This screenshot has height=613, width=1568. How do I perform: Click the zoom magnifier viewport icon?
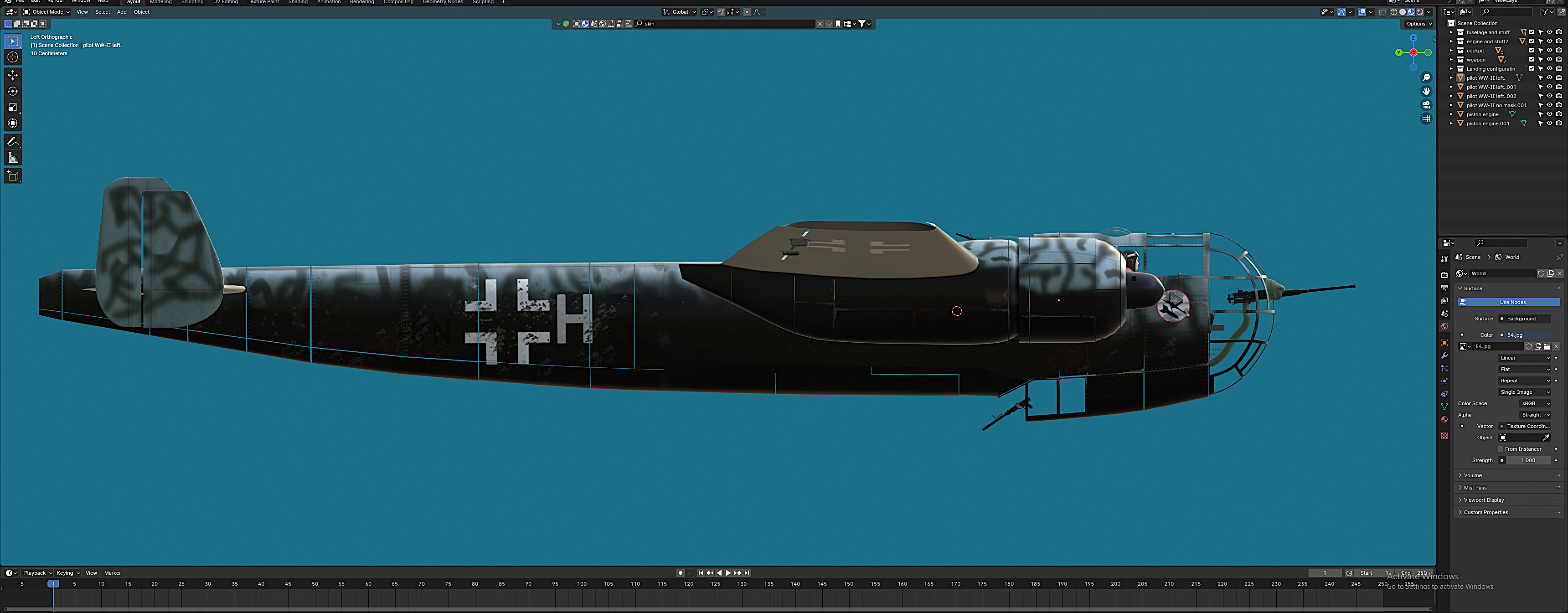(x=1426, y=78)
